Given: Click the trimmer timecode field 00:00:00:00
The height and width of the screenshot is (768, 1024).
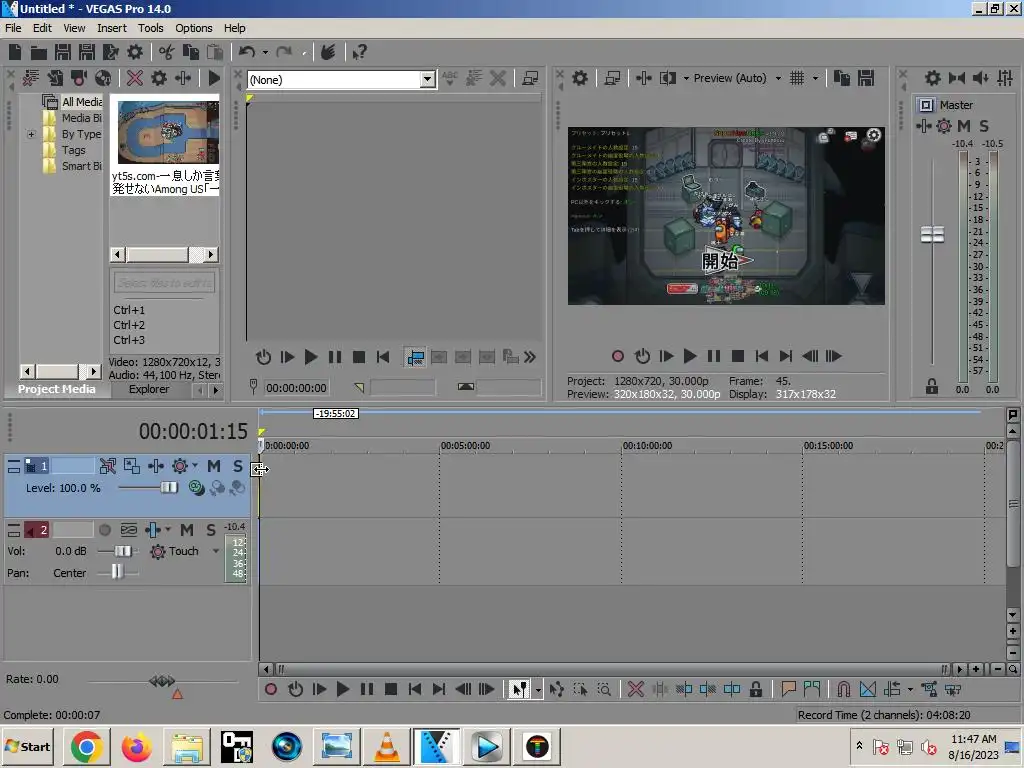Looking at the screenshot, I should point(296,388).
